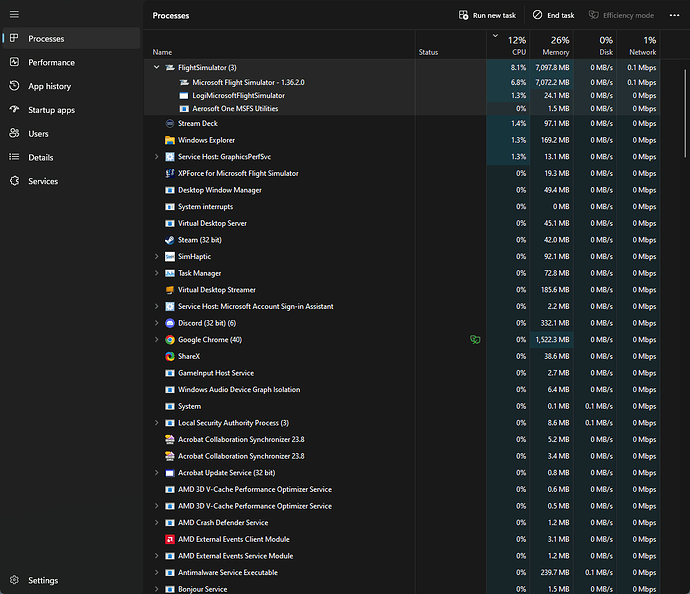690x594 pixels.
Task: Select the Desktop Window Manager row
Action: pos(402,190)
